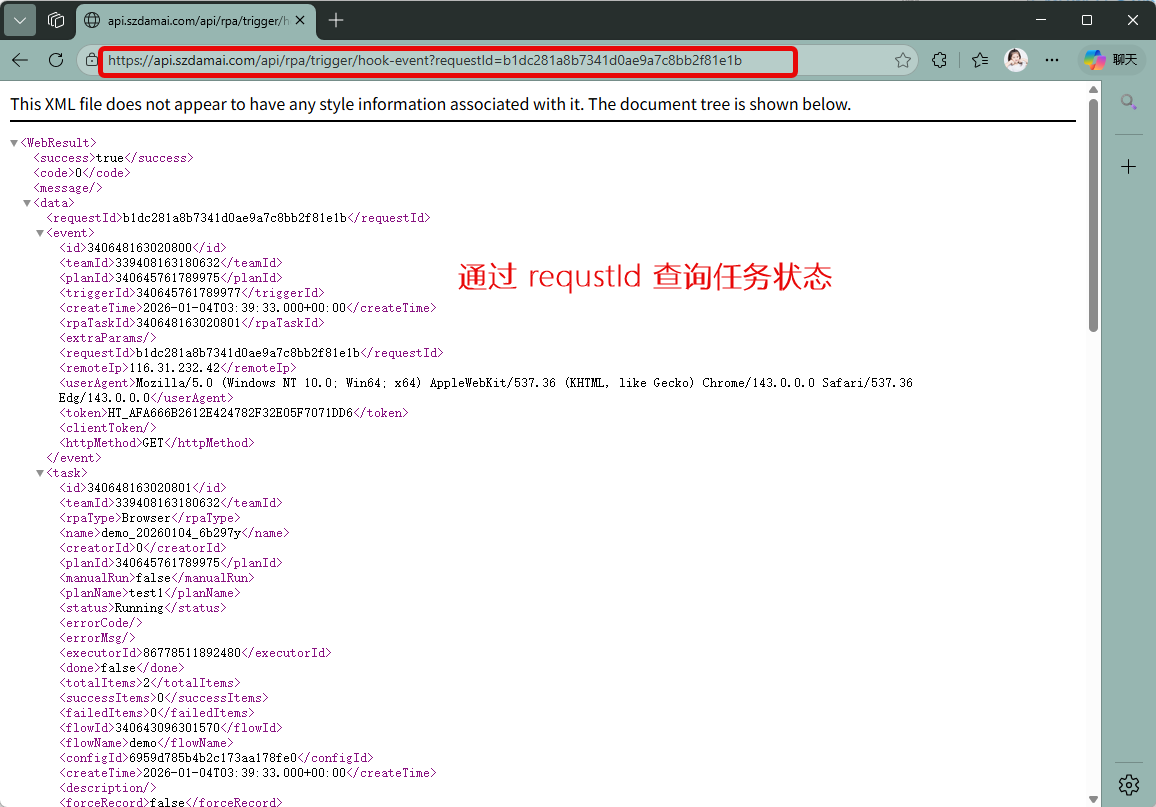The width and height of the screenshot is (1156, 807).
Task: View site information lock icon
Action: [x=91, y=60]
